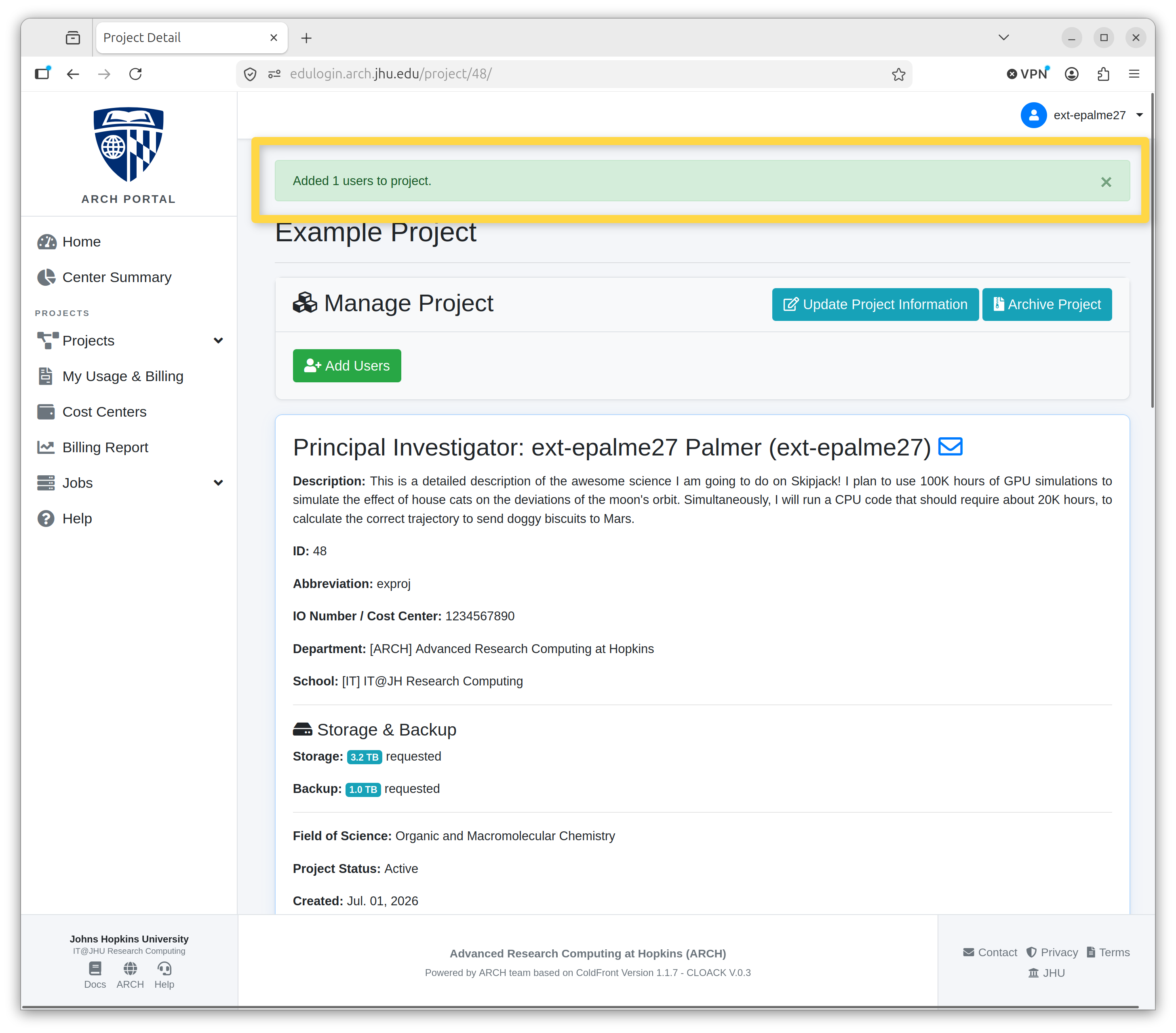Screen dimensions: 1176x1033
Task: Open the Help headset icon in footer
Action: click(164, 969)
